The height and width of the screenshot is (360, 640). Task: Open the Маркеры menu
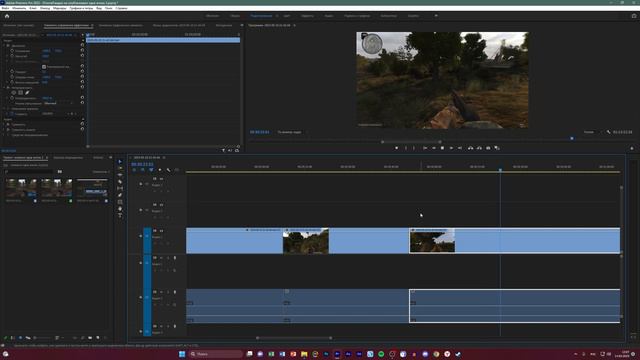[x=60, y=8]
